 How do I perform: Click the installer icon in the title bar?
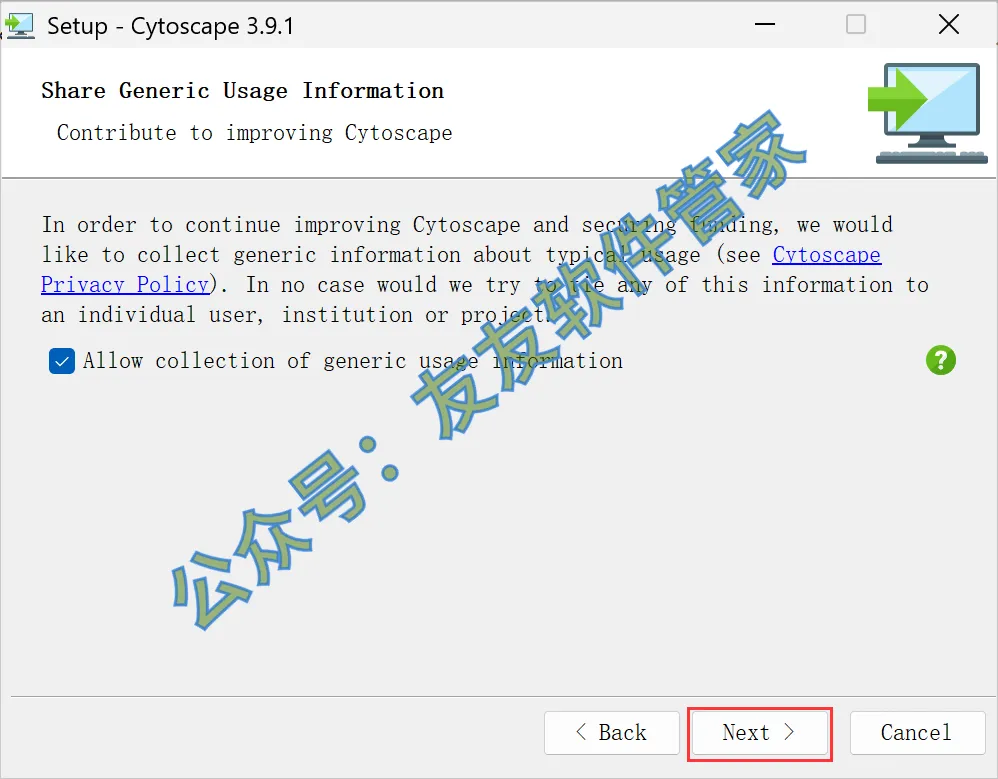pos(18,26)
